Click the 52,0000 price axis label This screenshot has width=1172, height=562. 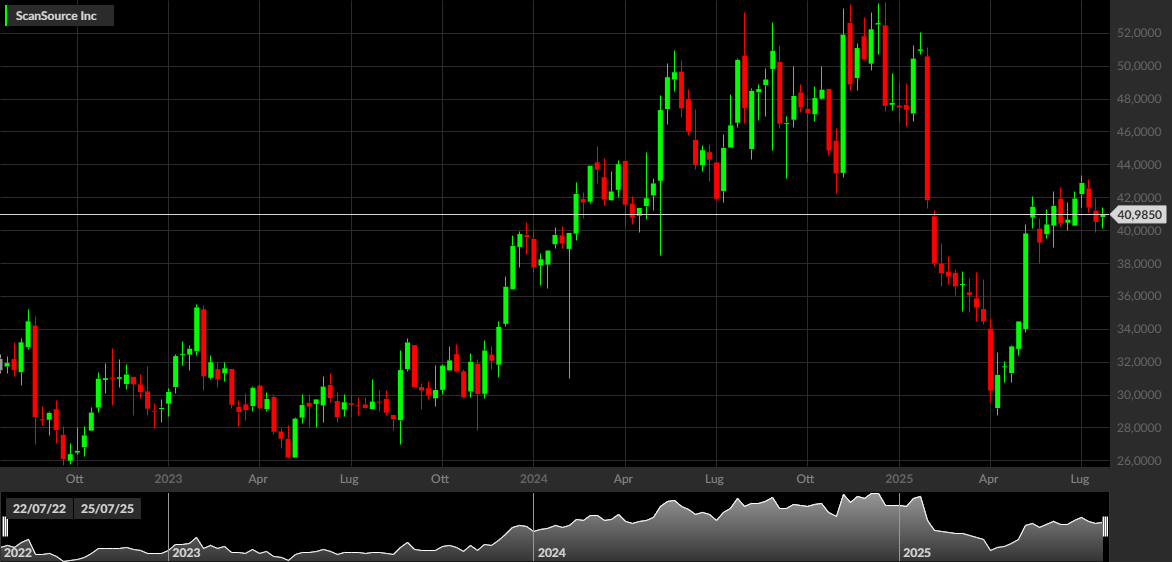pyautogui.click(x=1138, y=34)
